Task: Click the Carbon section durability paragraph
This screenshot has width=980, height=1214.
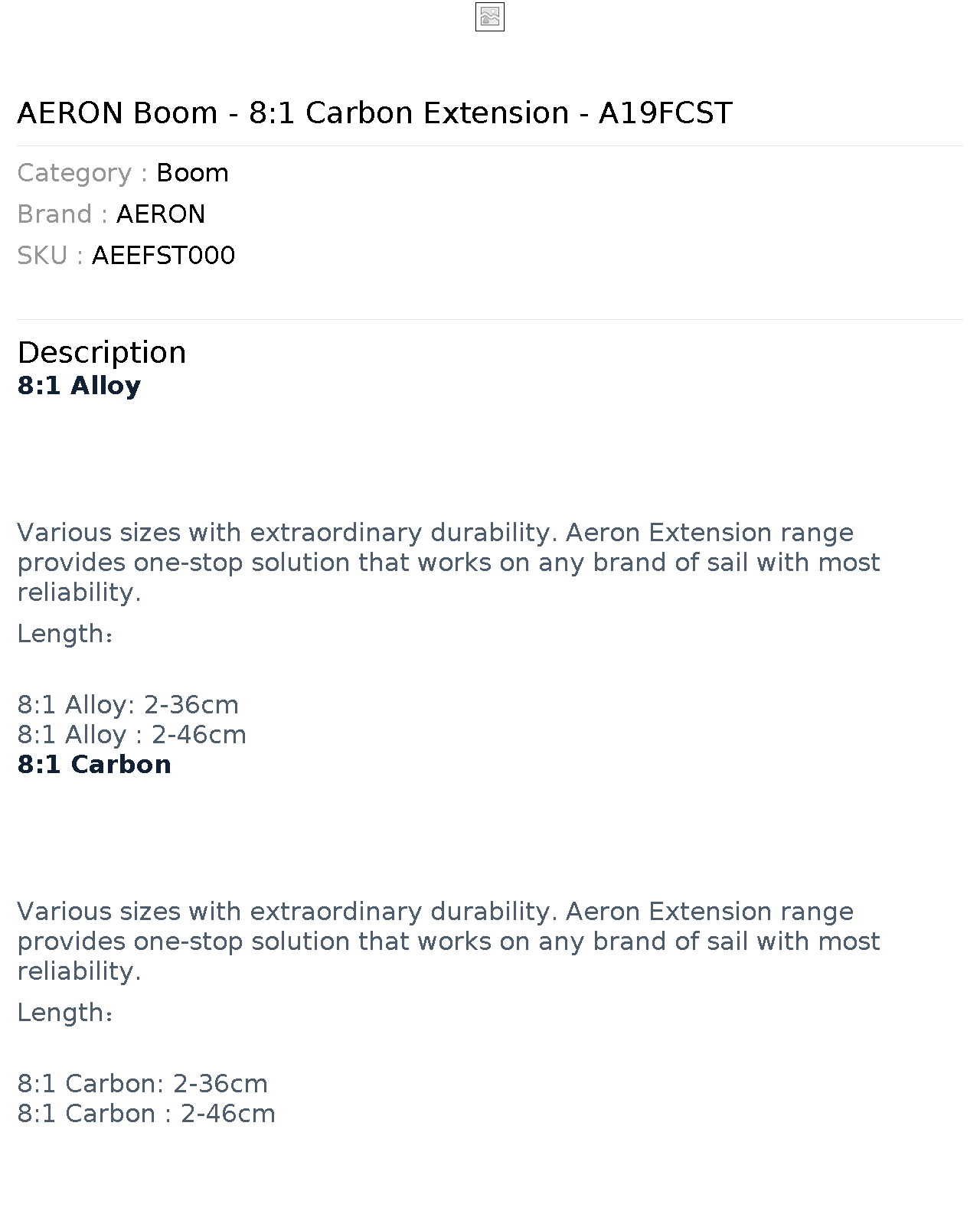Action: click(449, 942)
